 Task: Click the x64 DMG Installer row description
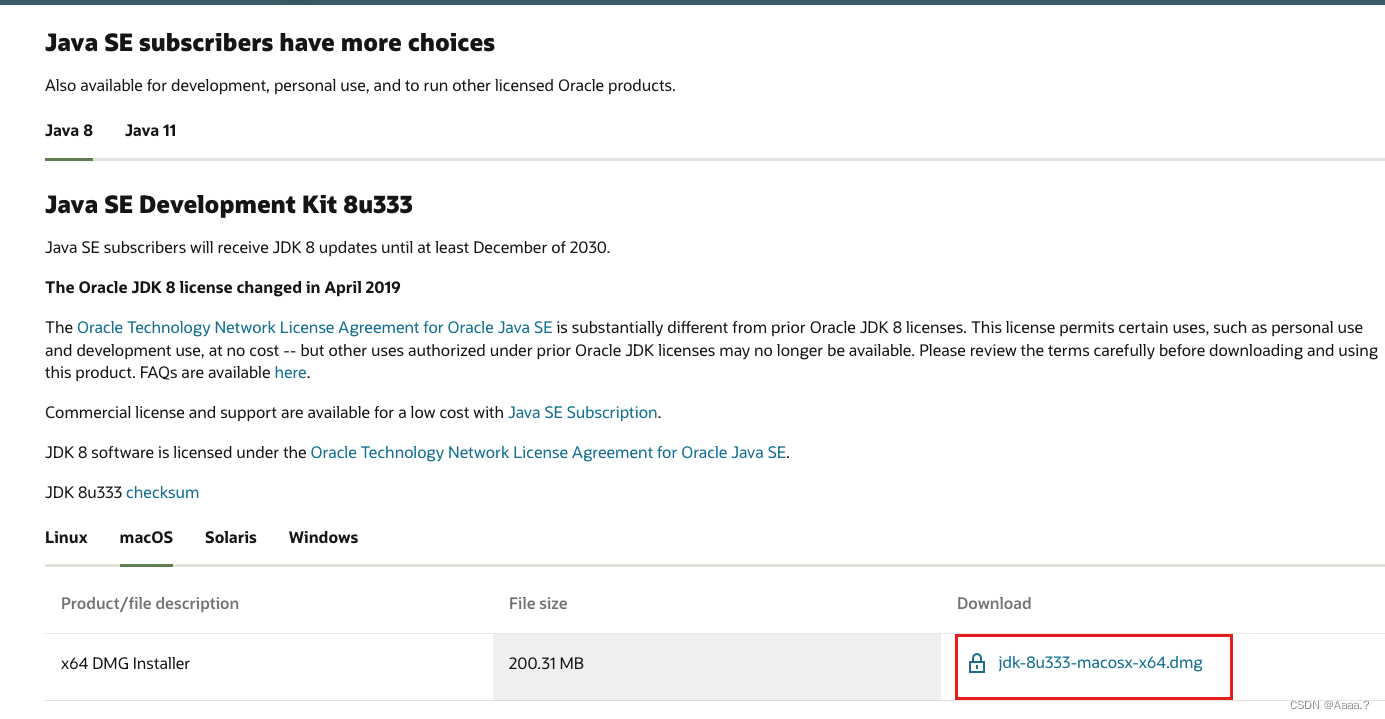pyautogui.click(x=125, y=664)
